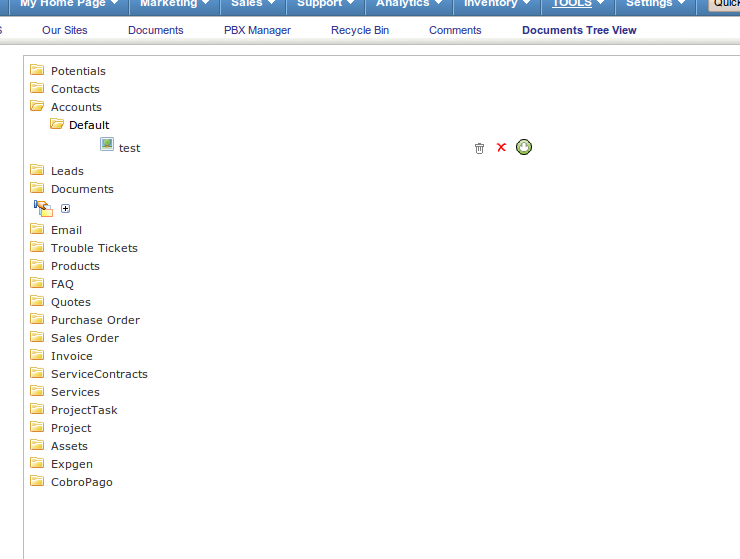740x559 pixels.
Task: Go to the PBX Manager tab
Action: click(257, 30)
